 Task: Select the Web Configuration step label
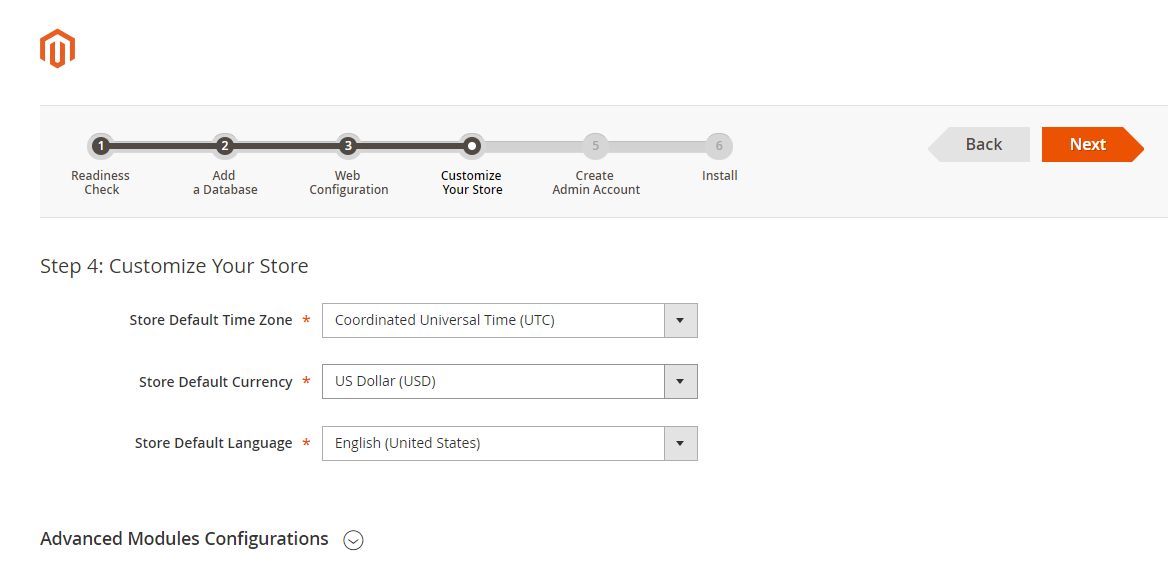(x=348, y=183)
